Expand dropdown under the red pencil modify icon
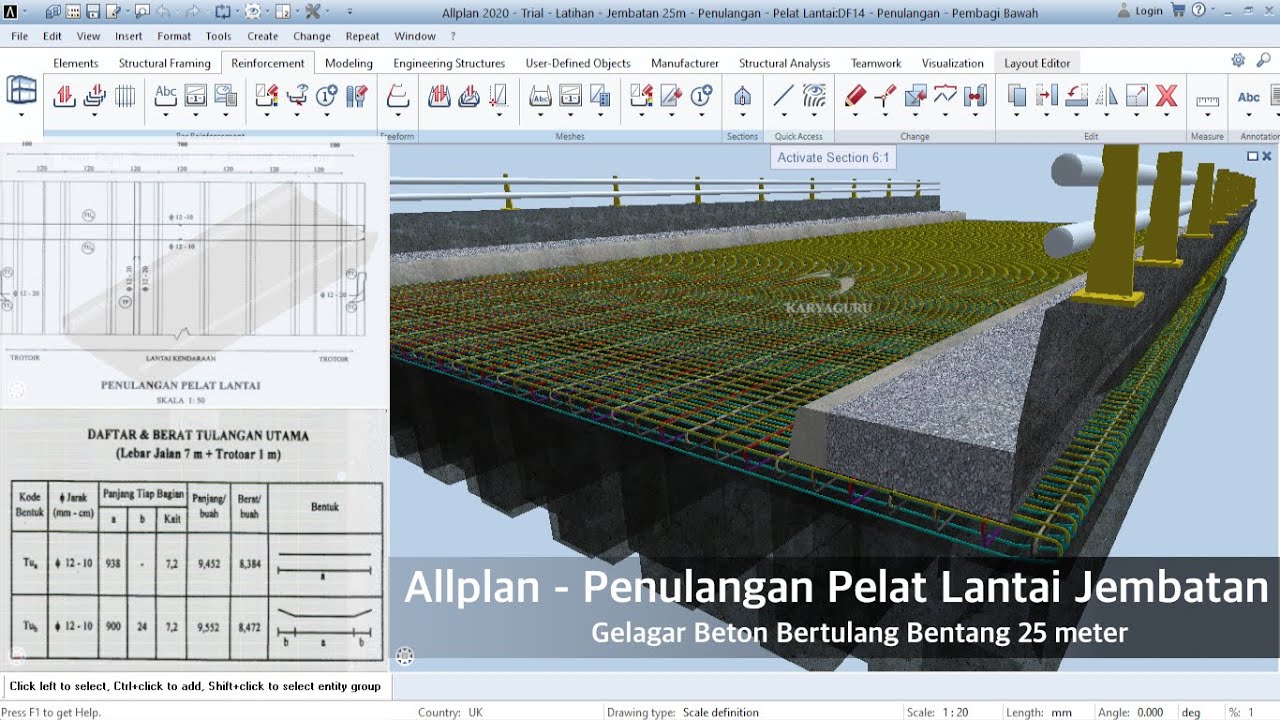The image size is (1280, 720). point(855,115)
